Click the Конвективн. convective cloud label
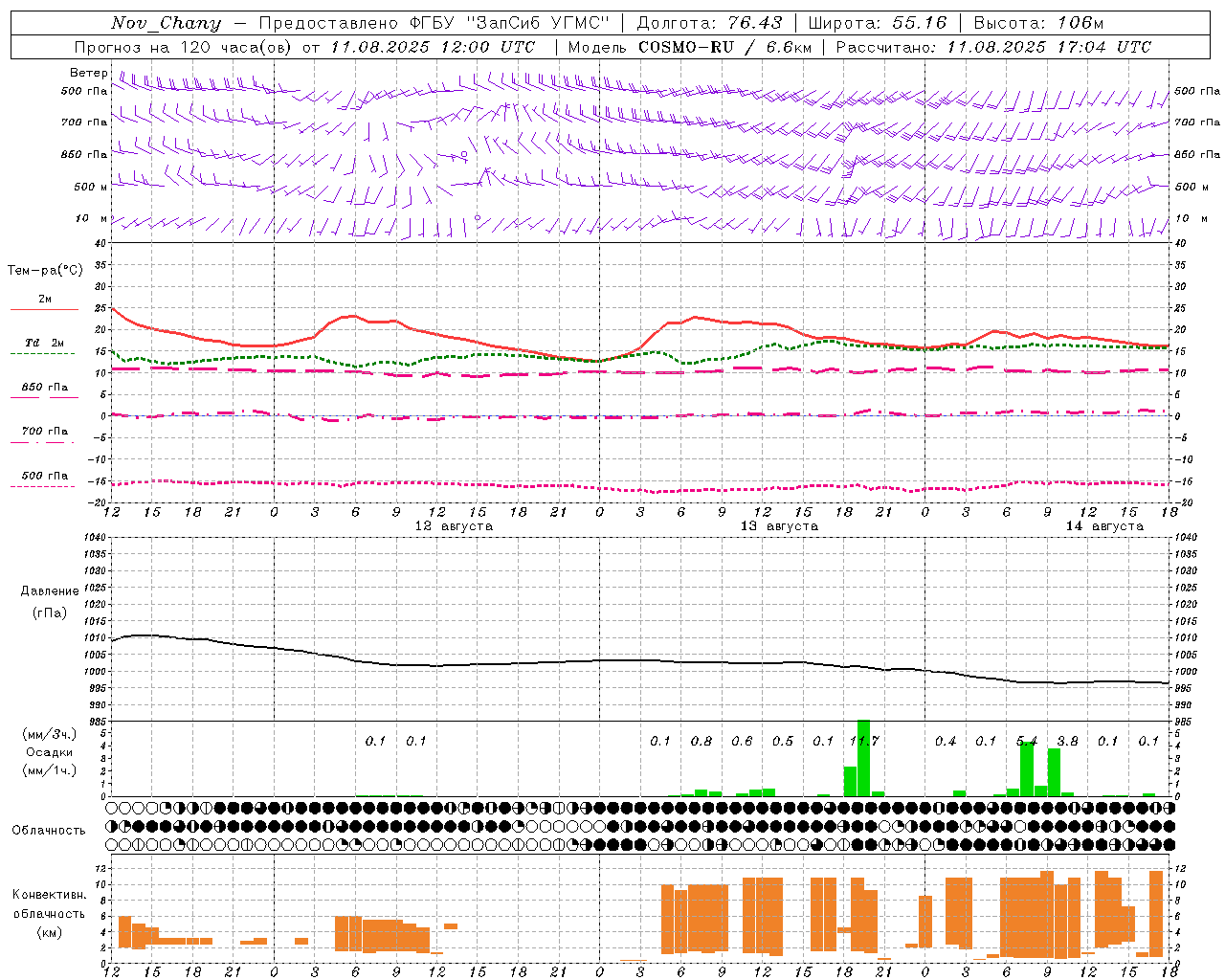This screenshot has height=980, width=1225. click(50, 895)
